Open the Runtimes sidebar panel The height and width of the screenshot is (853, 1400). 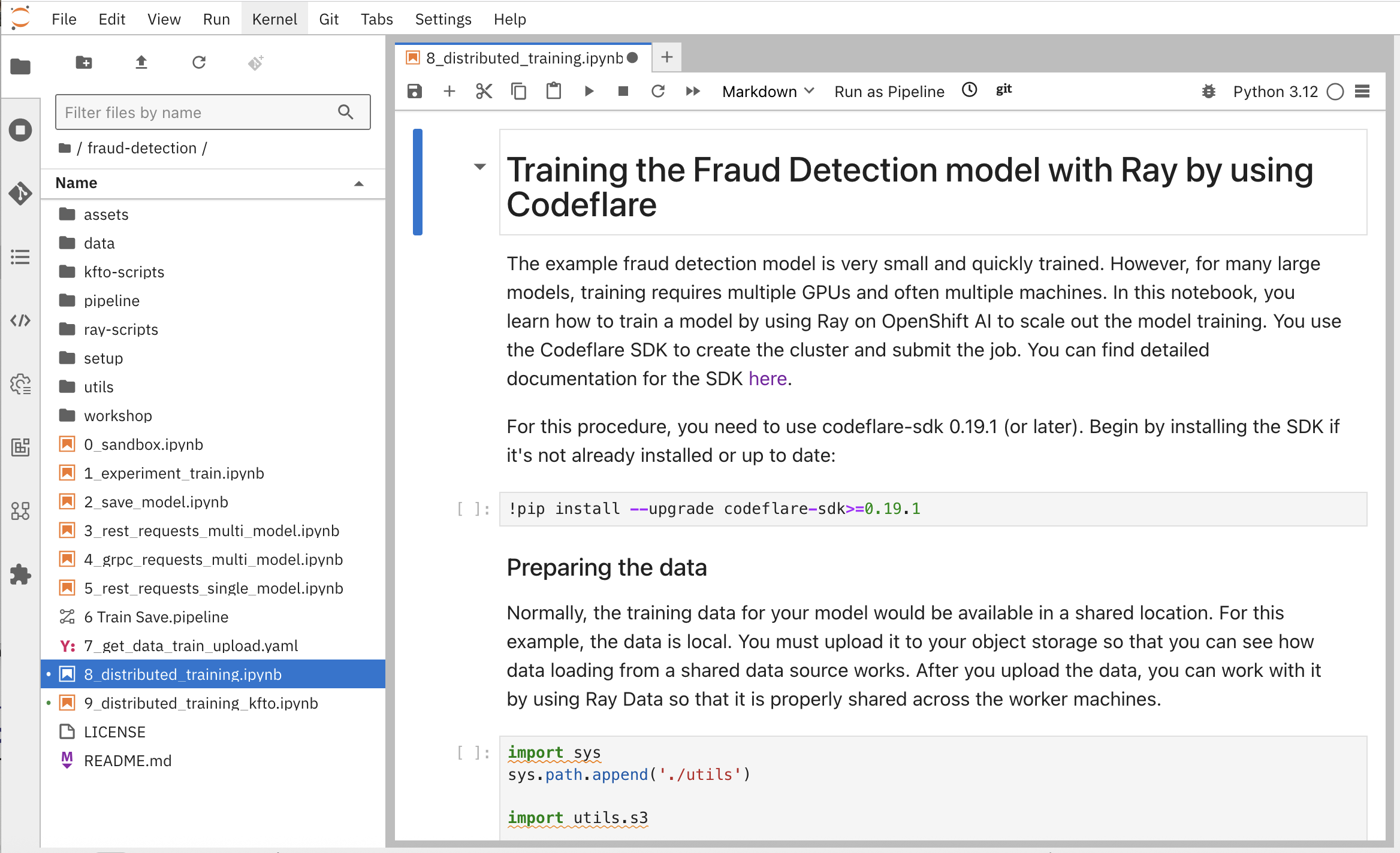pyautogui.click(x=20, y=384)
